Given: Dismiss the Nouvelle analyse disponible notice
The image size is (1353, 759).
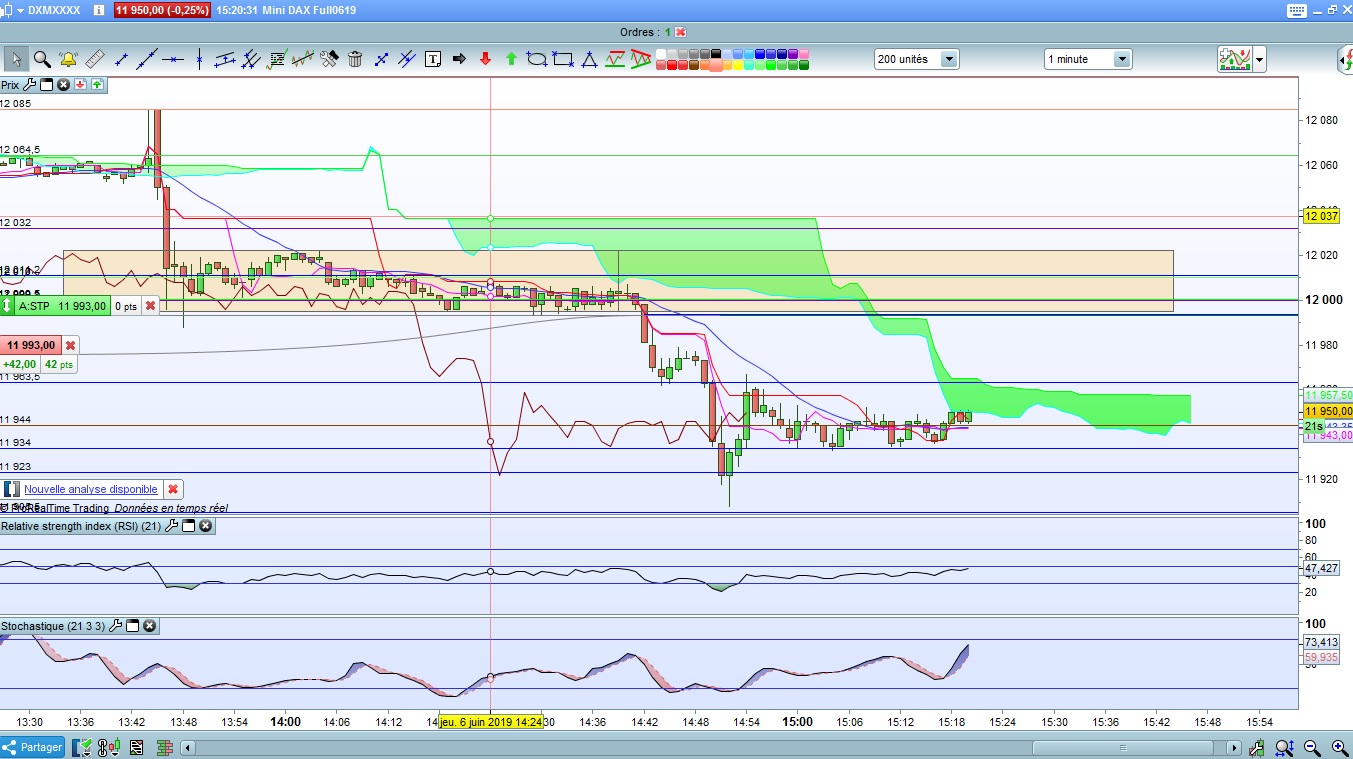Looking at the screenshot, I should pos(173,489).
